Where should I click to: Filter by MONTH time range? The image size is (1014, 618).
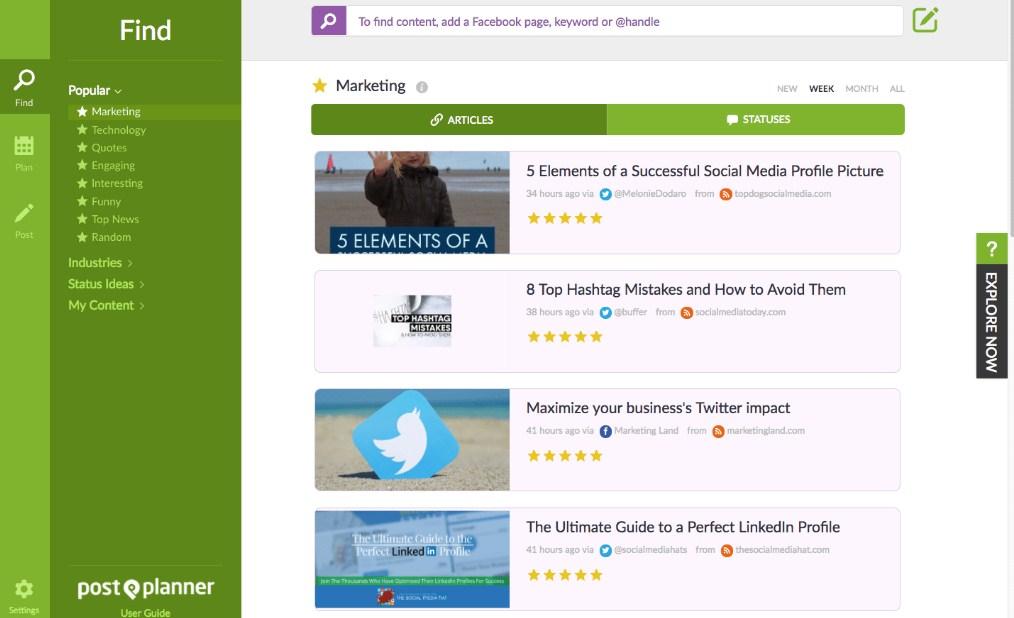click(861, 89)
